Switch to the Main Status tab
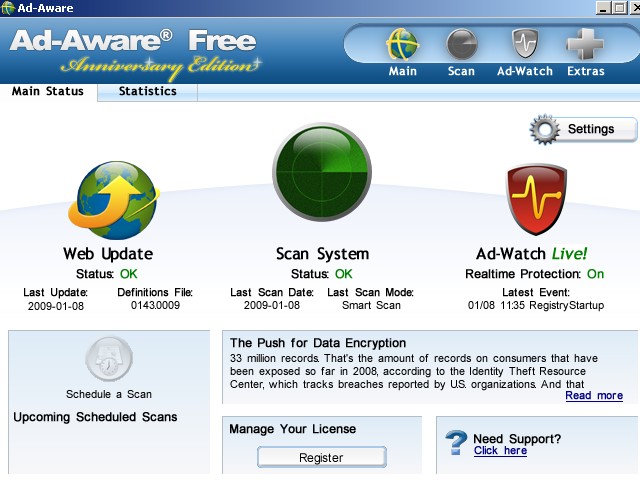Screen dimensions: 640x480 (48, 91)
